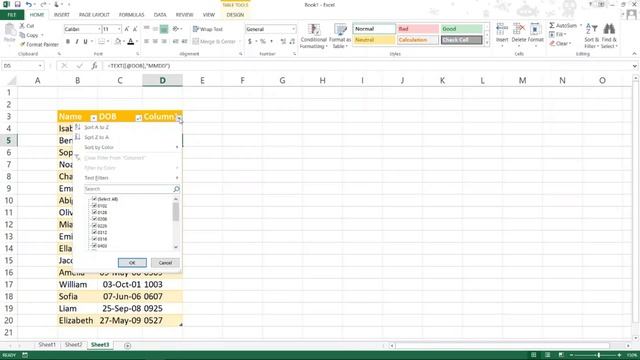Click the Format Painter tool
Viewport: 640px width, 360px height.
tap(39, 44)
